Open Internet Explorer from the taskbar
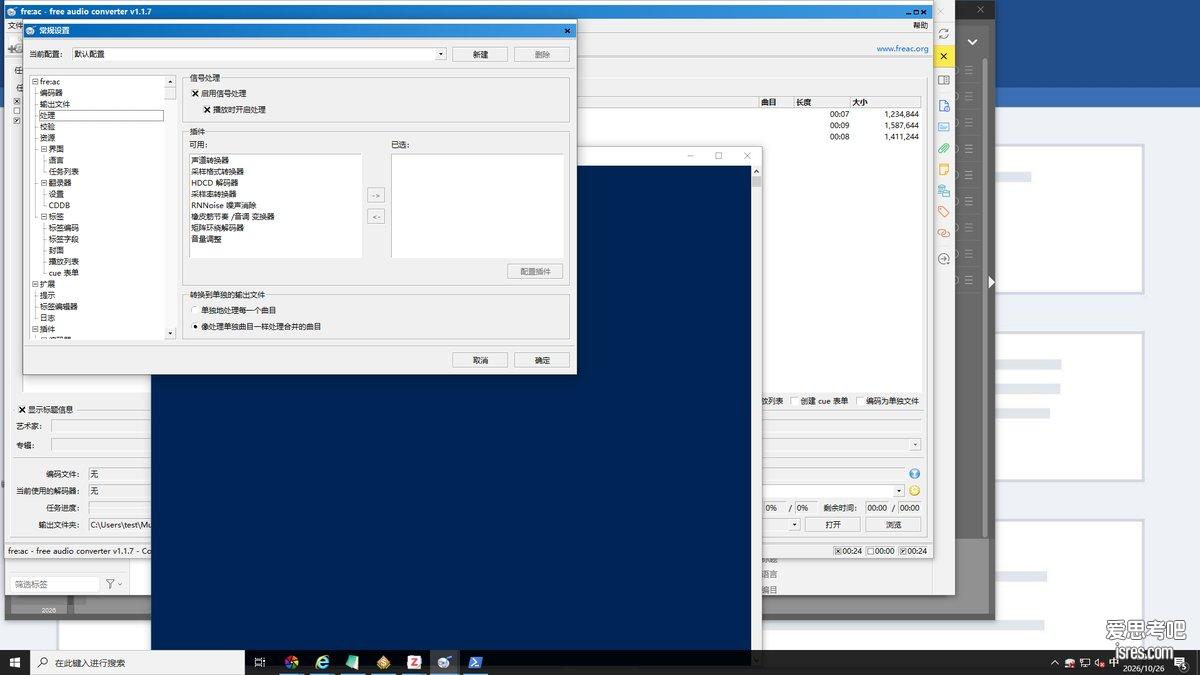1200x675 pixels. click(322, 662)
